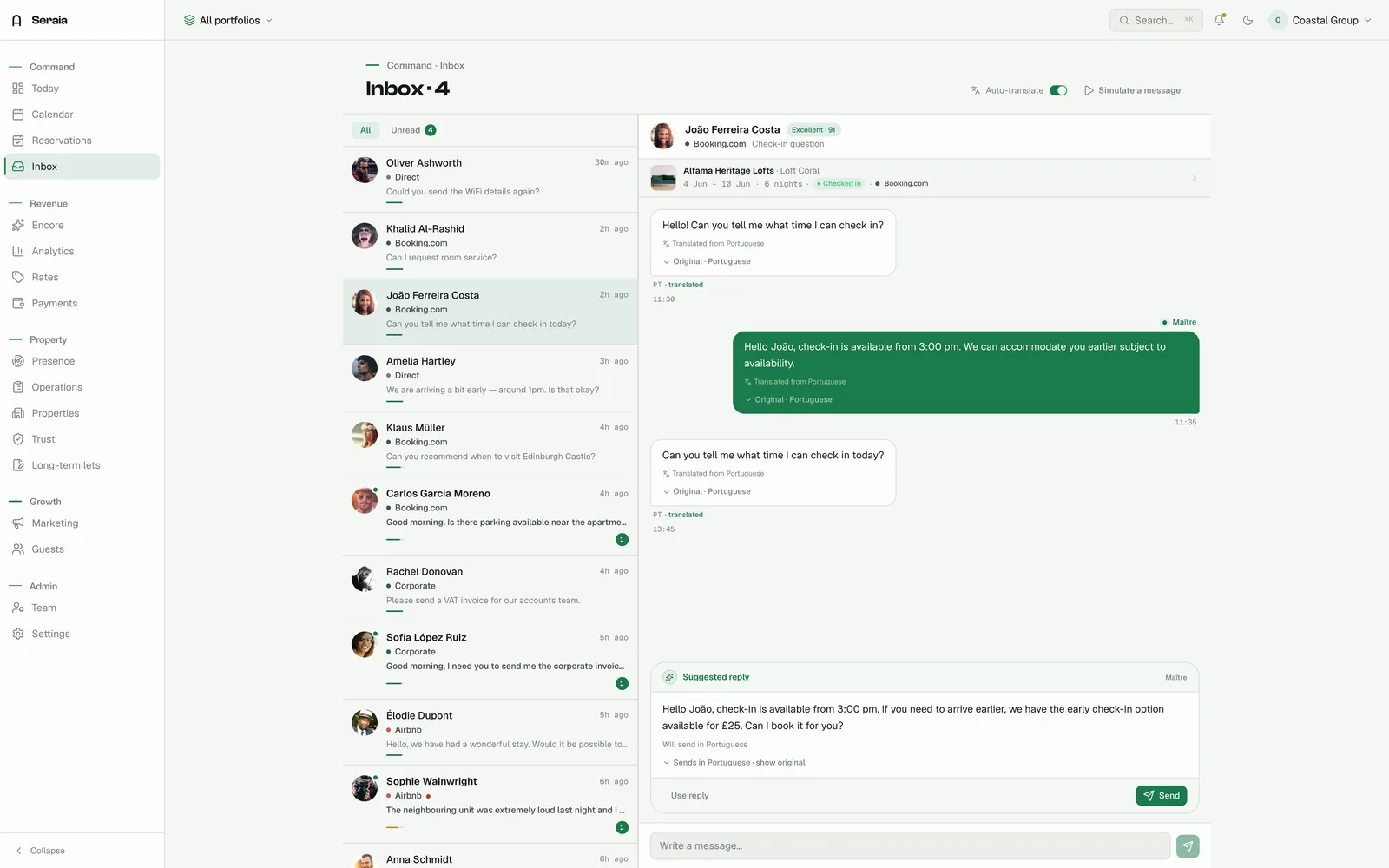Select the Inbox sidebar icon
Viewport: 1389px width, 868px height.
pos(18,167)
